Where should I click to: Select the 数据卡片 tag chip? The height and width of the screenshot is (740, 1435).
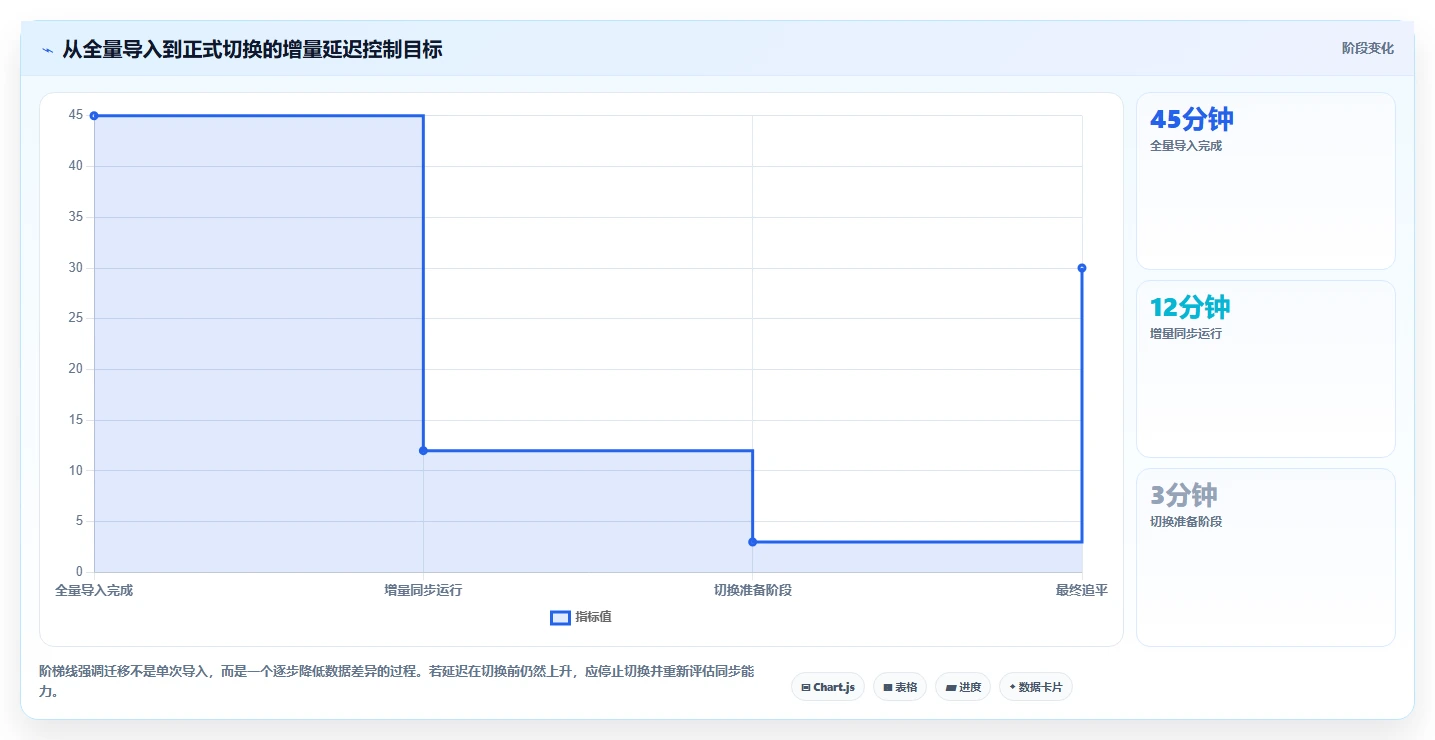(1035, 687)
